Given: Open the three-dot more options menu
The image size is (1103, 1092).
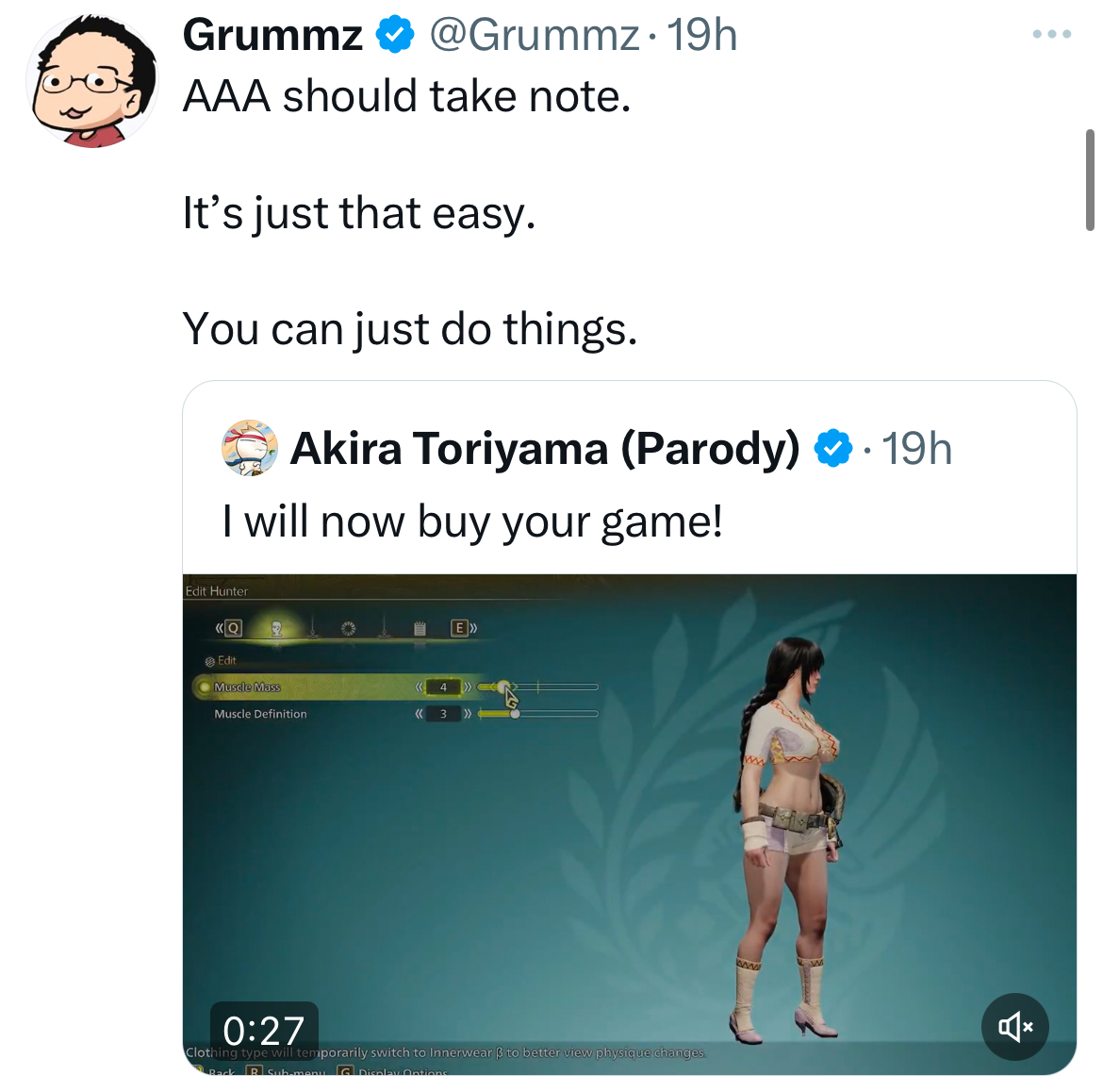Looking at the screenshot, I should click(x=1052, y=34).
